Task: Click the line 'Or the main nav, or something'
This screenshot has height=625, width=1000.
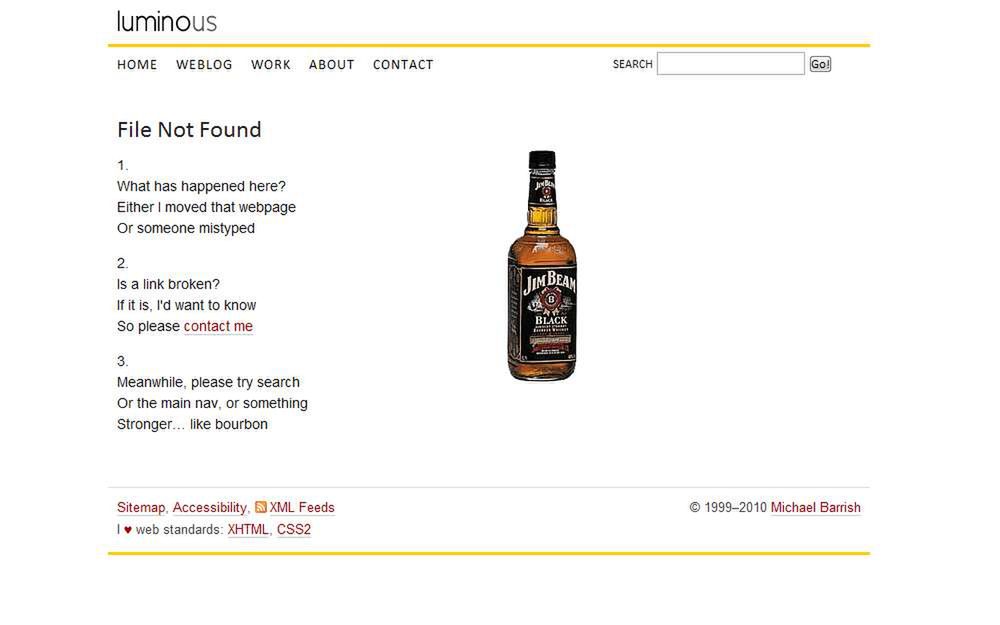Action: tap(212, 403)
